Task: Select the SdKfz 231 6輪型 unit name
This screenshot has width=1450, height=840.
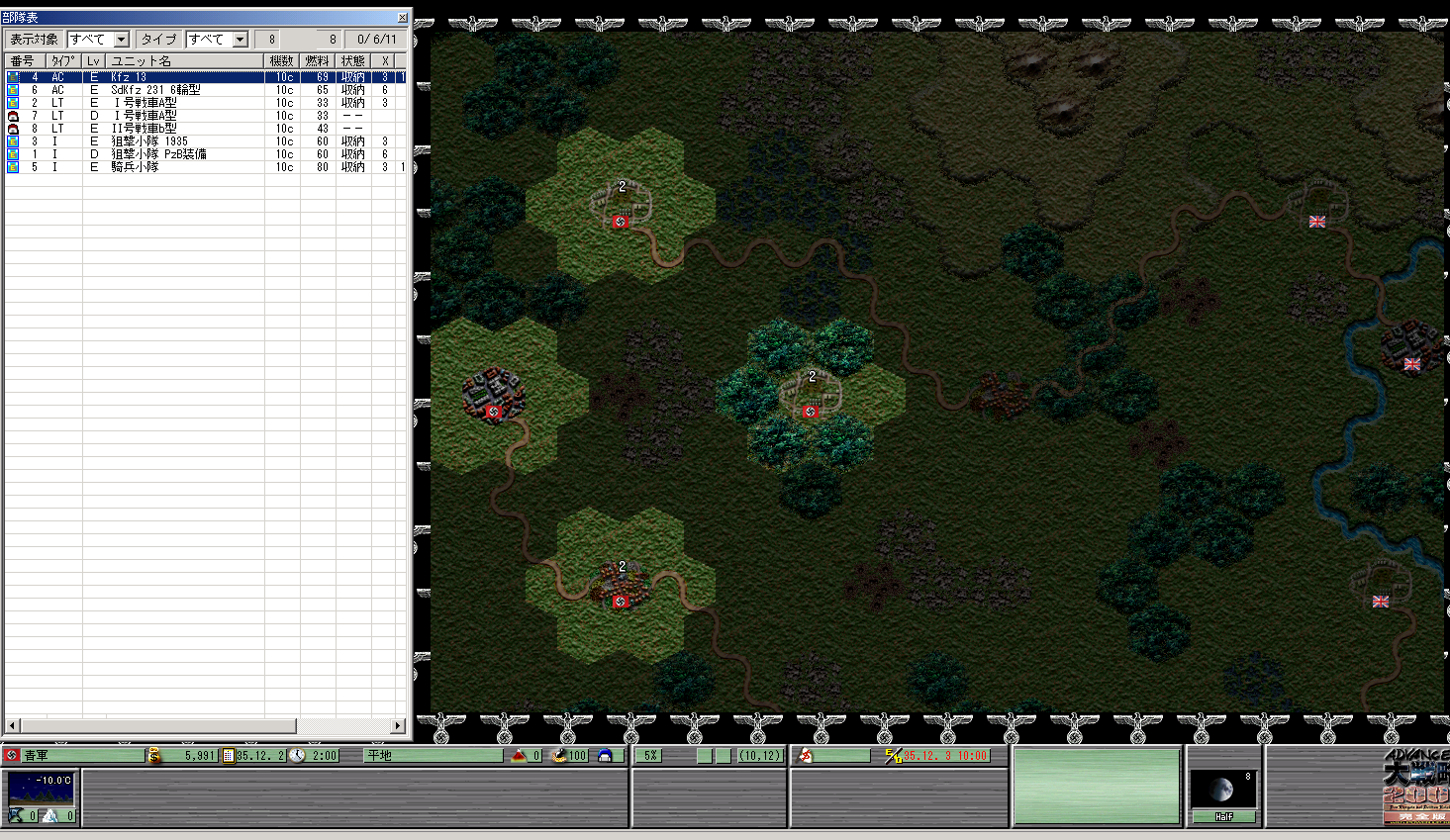Action: click(x=155, y=90)
